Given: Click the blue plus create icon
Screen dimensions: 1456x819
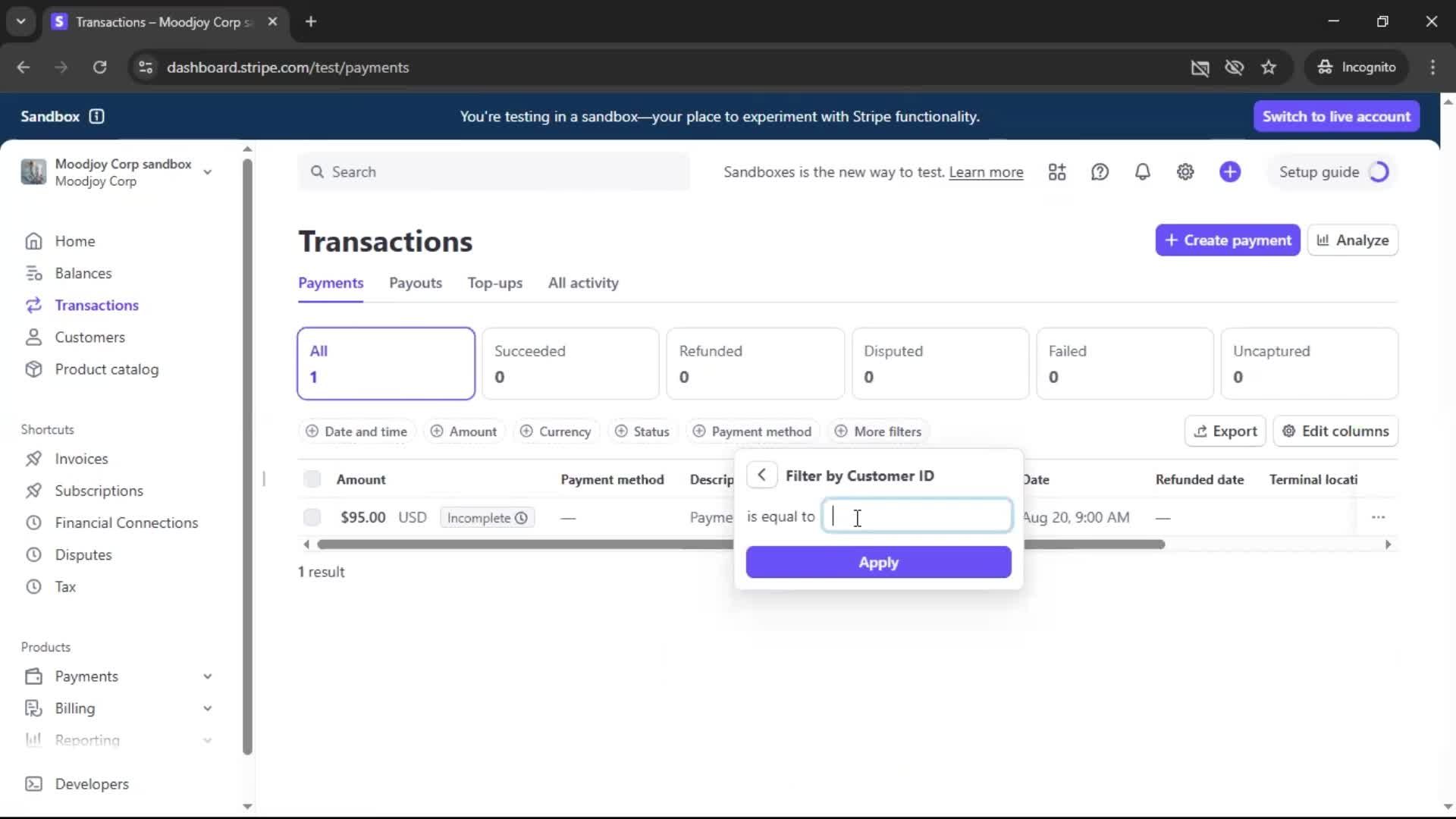Looking at the screenshot, I should 1229,172.
